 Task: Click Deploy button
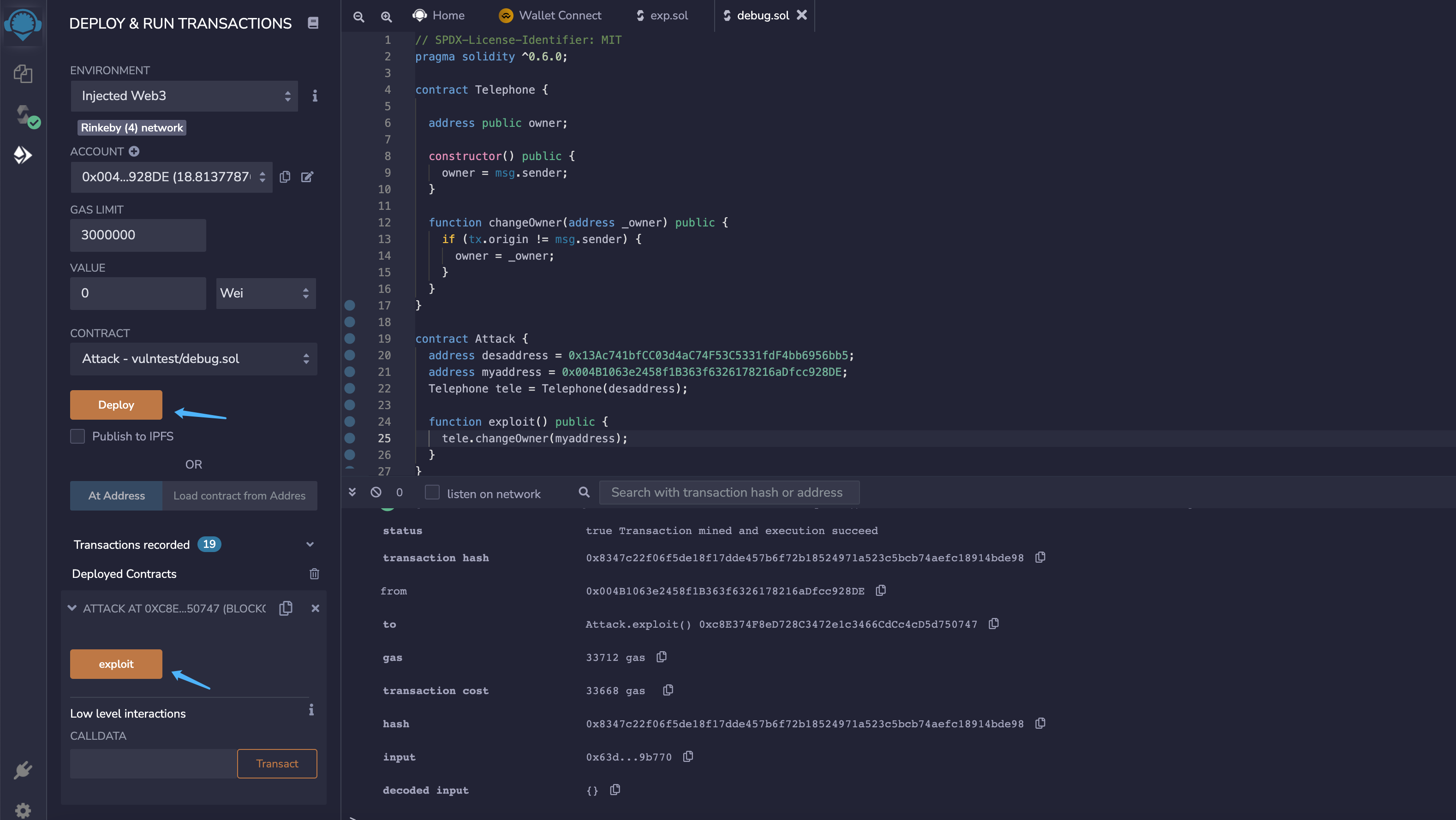116,404
